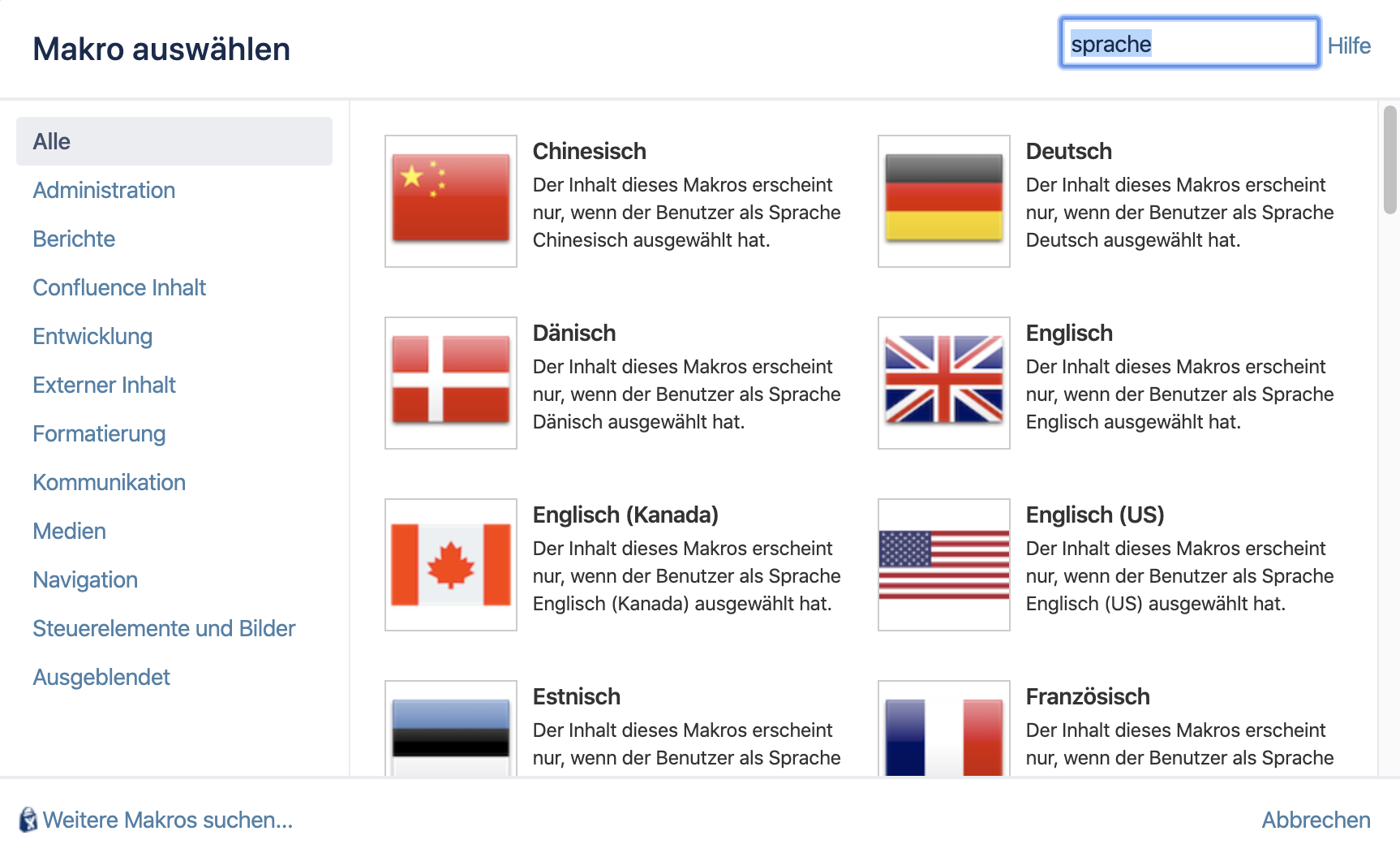Choose the Englisch (Kanada) flag icon

click(451, 564)
